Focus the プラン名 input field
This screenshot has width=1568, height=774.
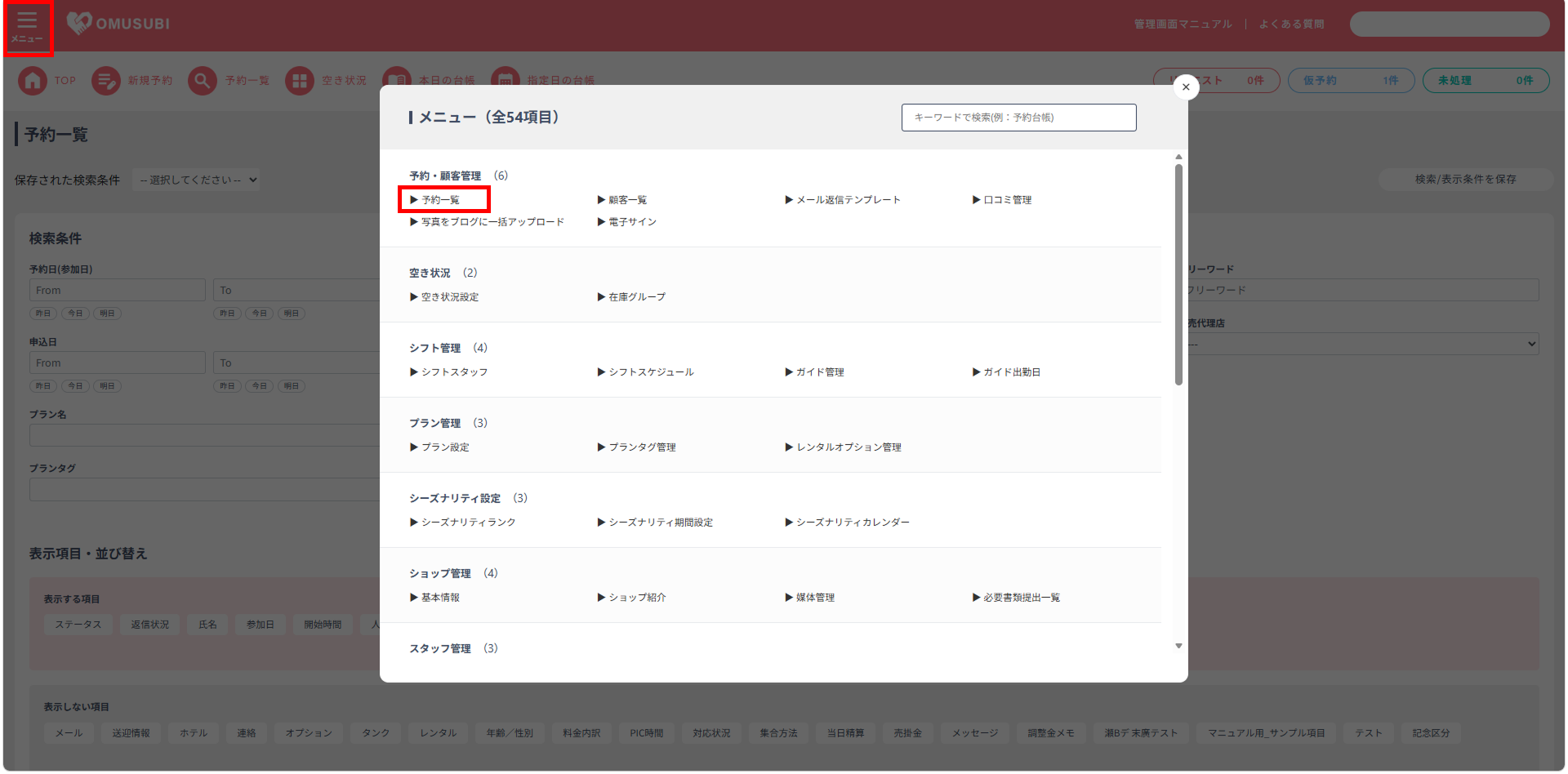205,435
